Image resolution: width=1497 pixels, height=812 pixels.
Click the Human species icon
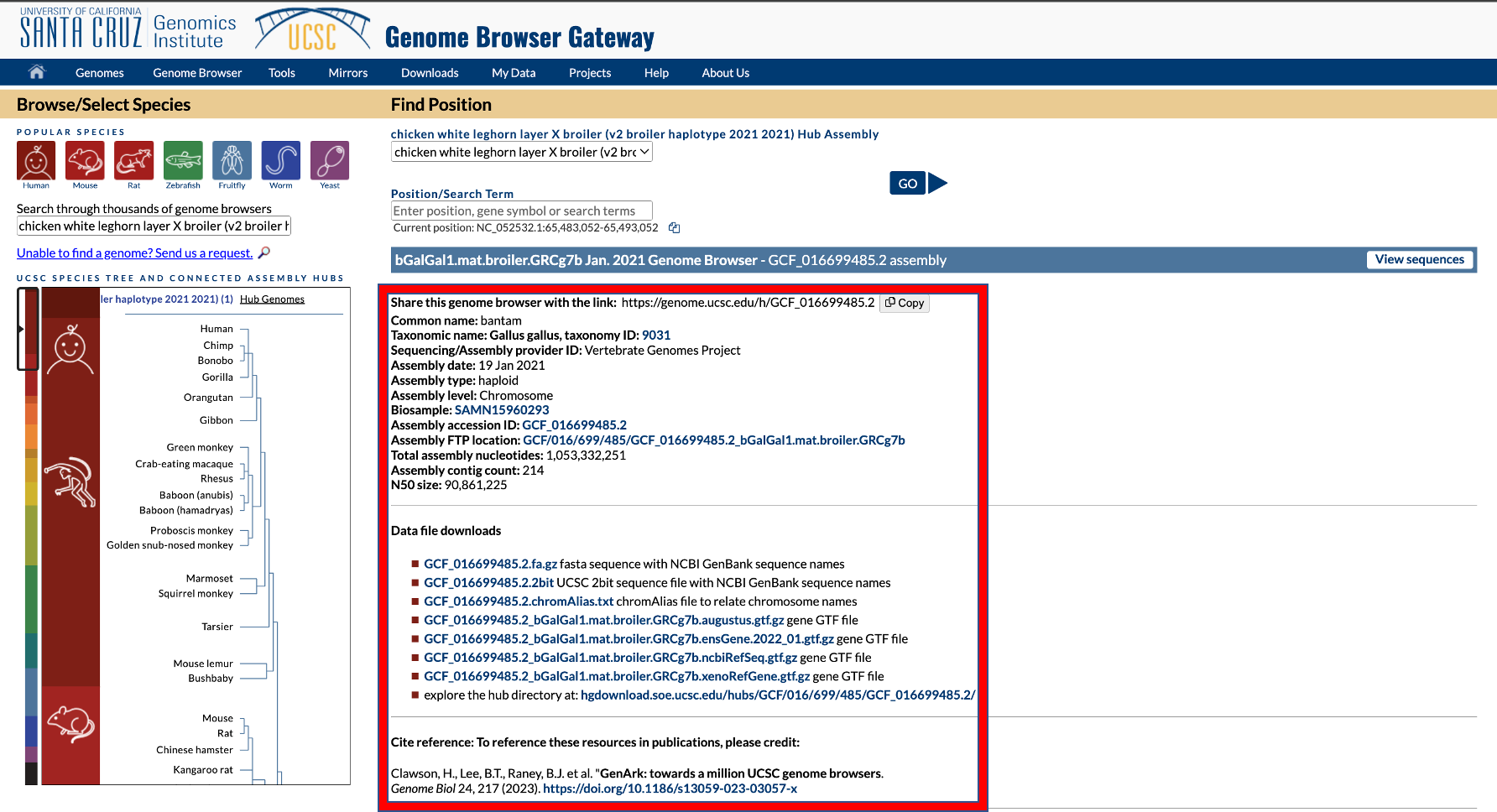(x=36, y=160)
